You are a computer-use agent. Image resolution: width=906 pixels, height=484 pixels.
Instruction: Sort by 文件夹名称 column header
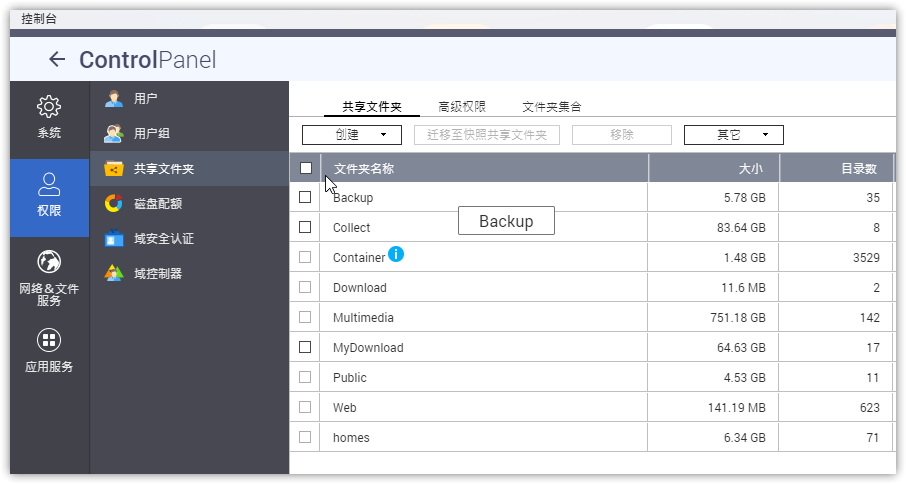364,169
